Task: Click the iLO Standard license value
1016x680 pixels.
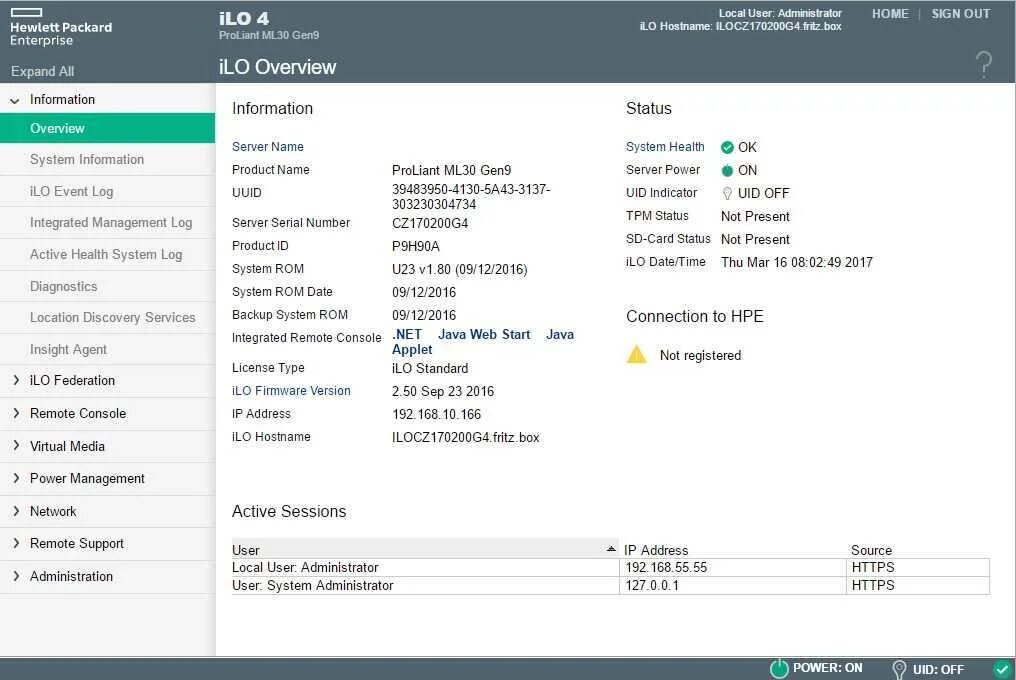Action: pos(430,368)
